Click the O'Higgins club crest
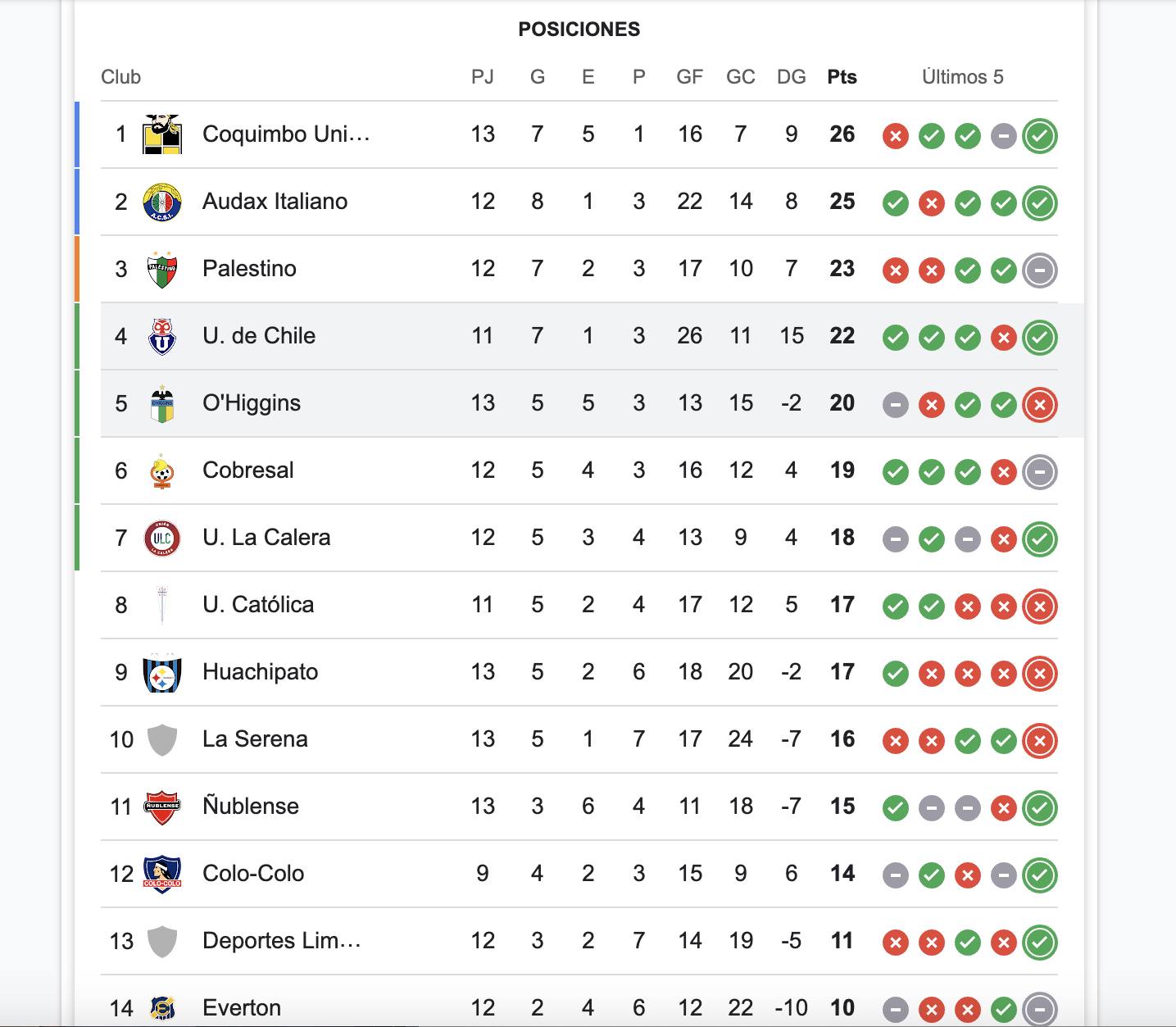Viewport: 1176px width, 1027px height. click(x=162, y=403)
